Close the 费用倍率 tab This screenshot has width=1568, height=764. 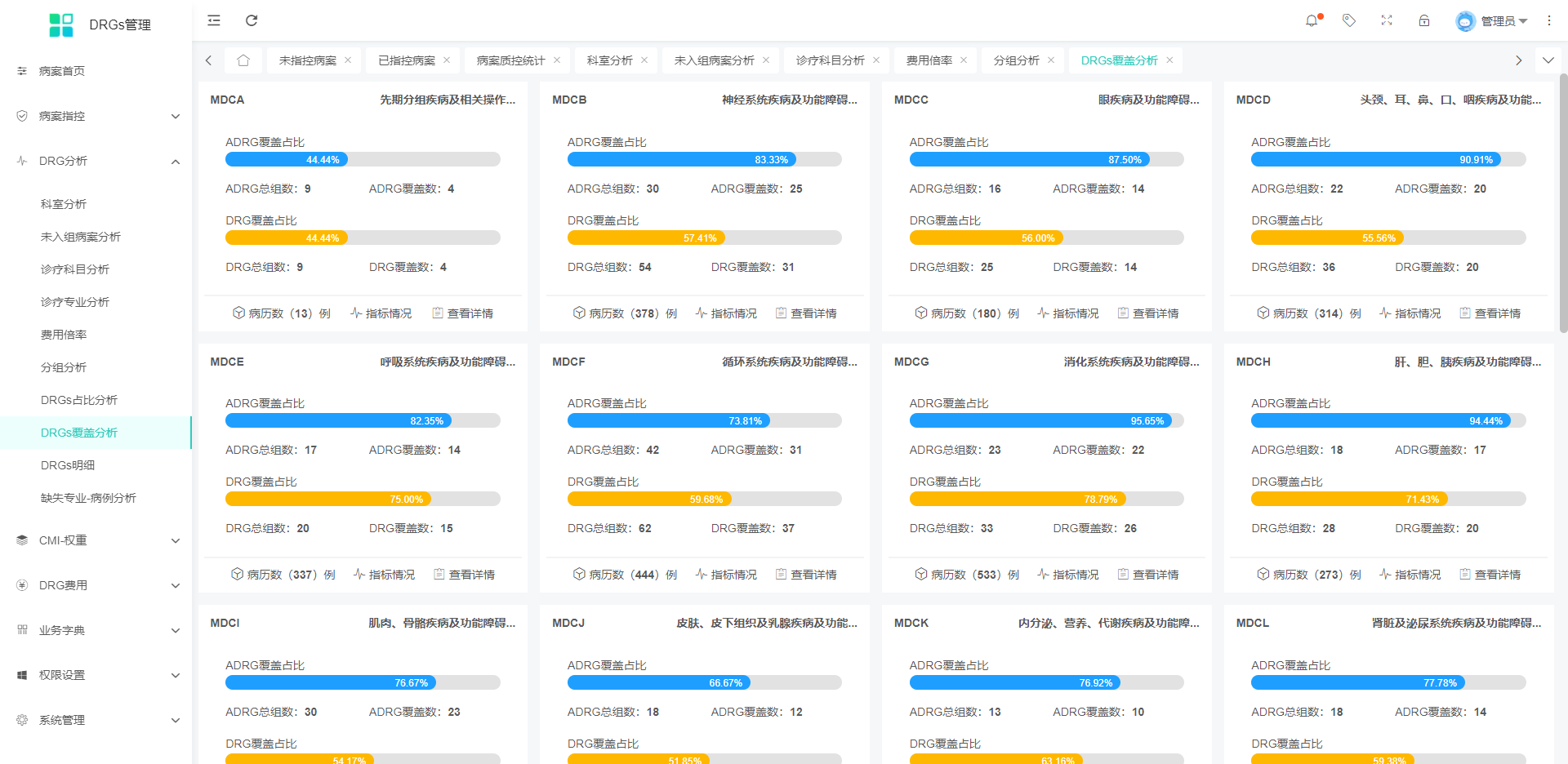[x=964, y=60]
